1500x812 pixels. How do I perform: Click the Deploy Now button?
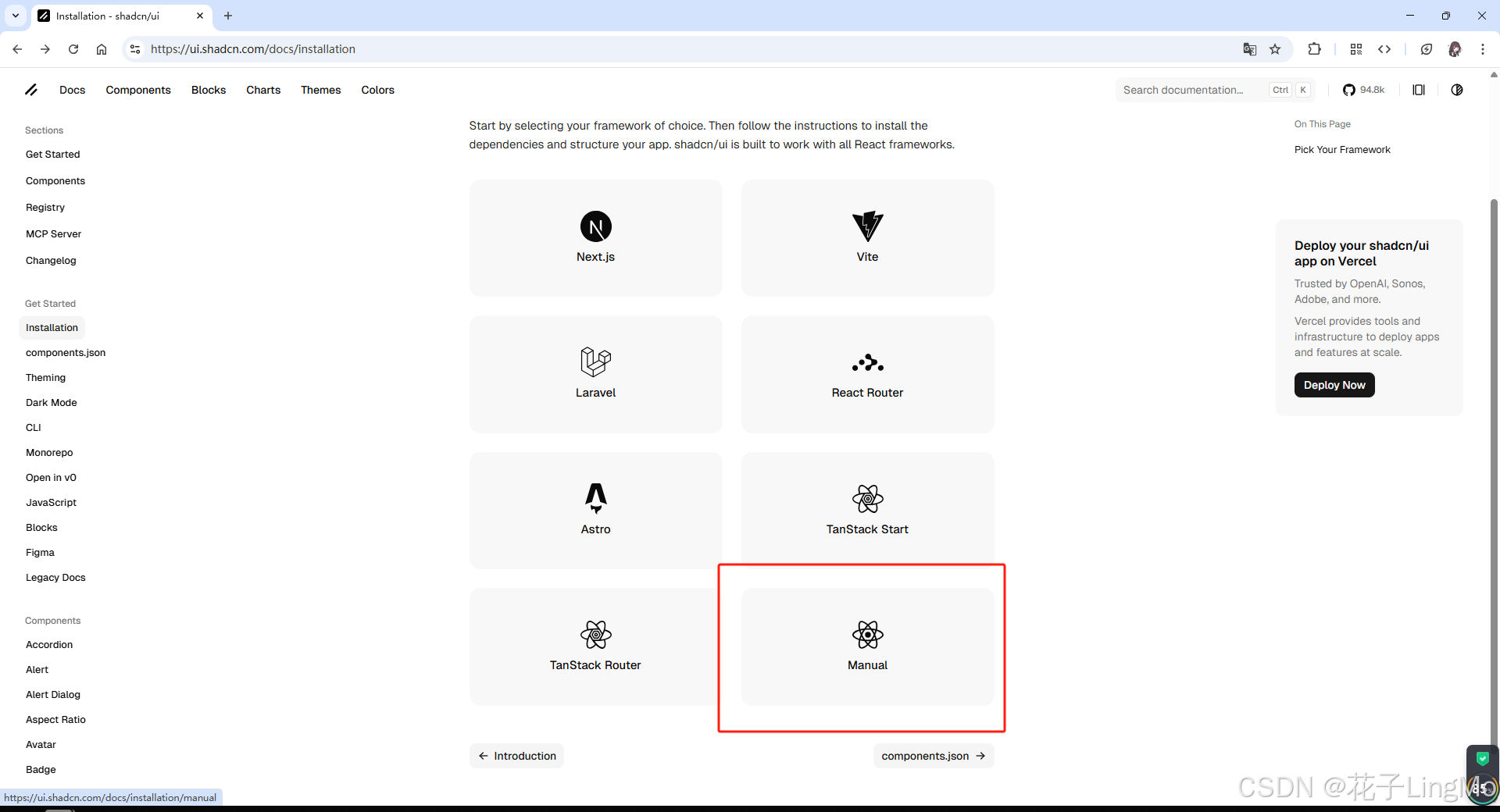[1334, 385]
